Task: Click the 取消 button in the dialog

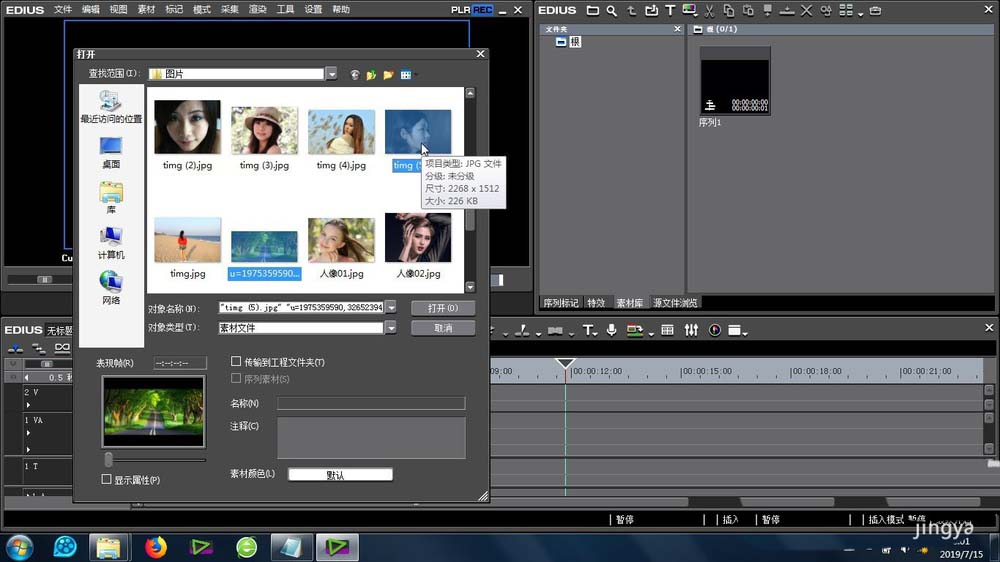Action: point(442,328)
